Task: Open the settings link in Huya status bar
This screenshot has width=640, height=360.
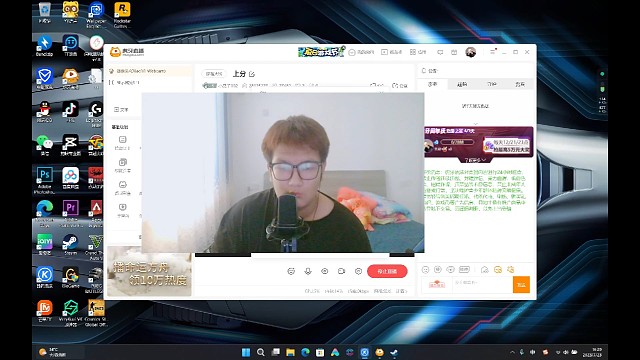Action: pos(401,291)
